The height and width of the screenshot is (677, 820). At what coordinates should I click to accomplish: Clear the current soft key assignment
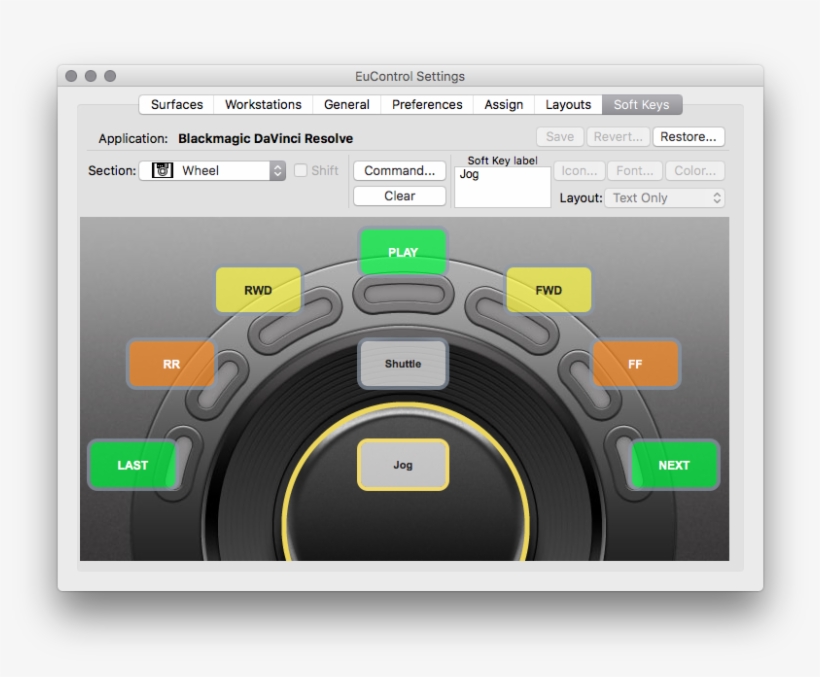398,196
